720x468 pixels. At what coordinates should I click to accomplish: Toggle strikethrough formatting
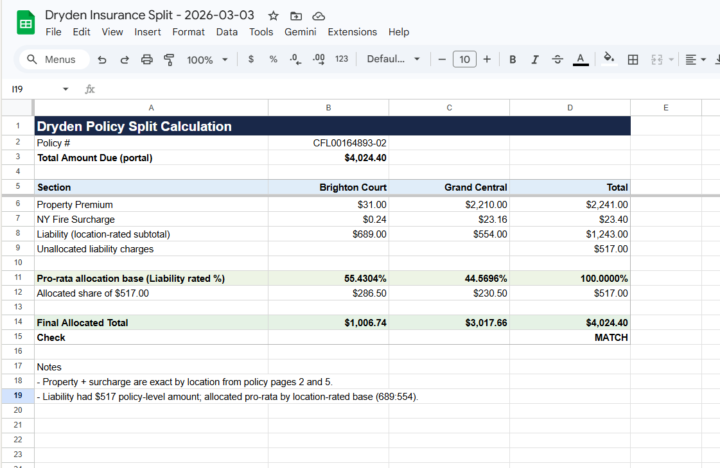[x=557, y=59]
